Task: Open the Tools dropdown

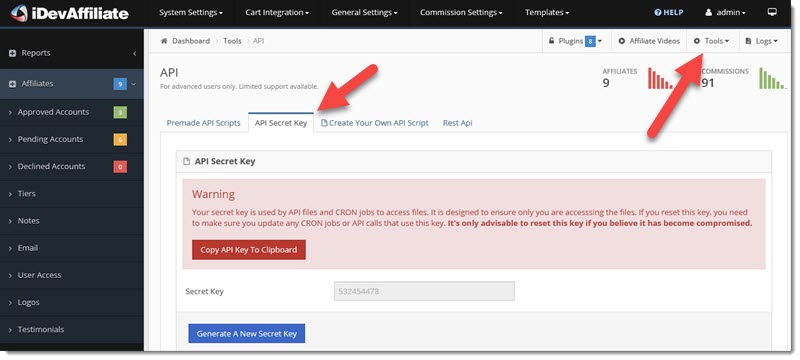Action: click(711, 41)
